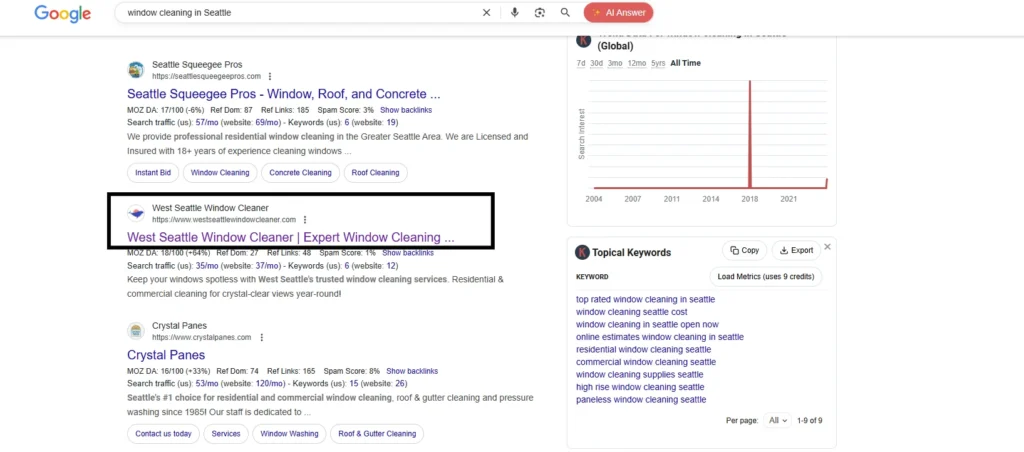The image size is (1024, 452).
Task: Click the Services sitelink chip
Action: click(226, 434)
